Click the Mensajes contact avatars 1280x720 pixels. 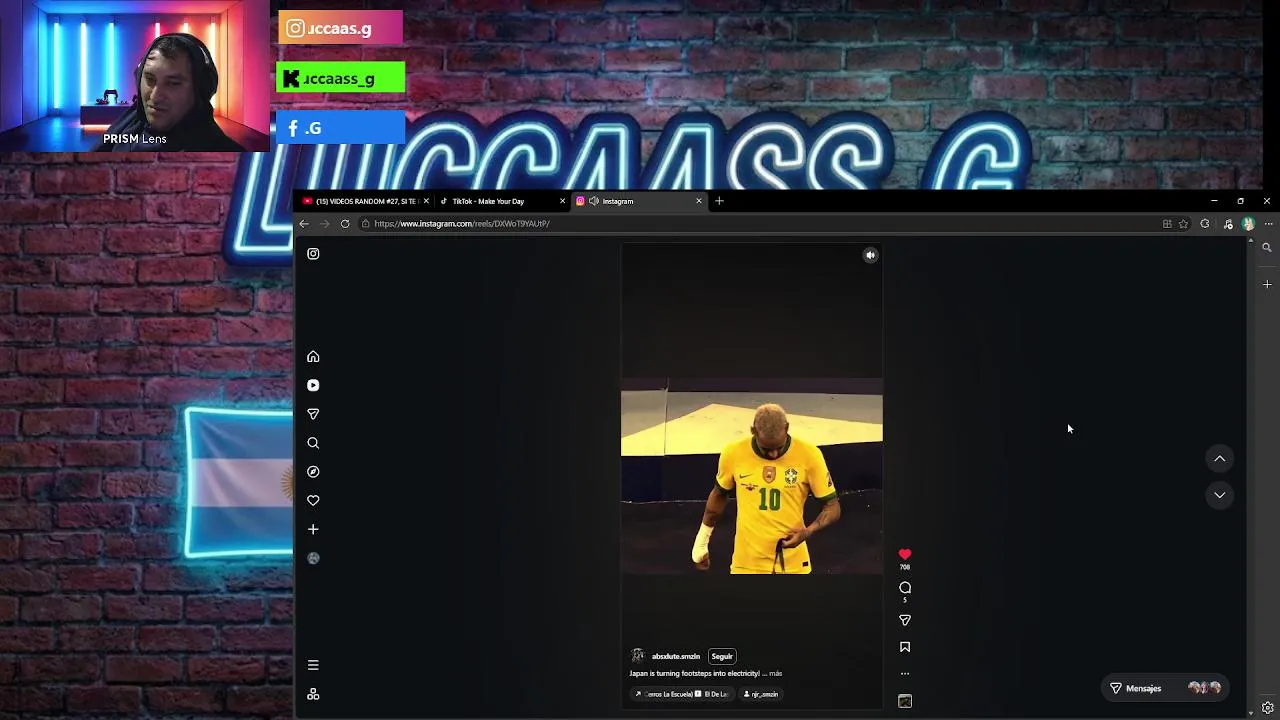tap(1204, 688)
